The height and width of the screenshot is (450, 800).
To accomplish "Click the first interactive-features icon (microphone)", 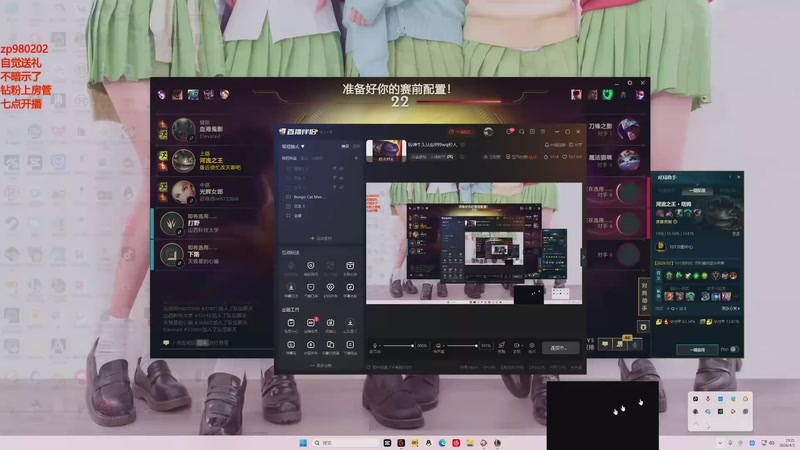I will click(x=291, y=266).
